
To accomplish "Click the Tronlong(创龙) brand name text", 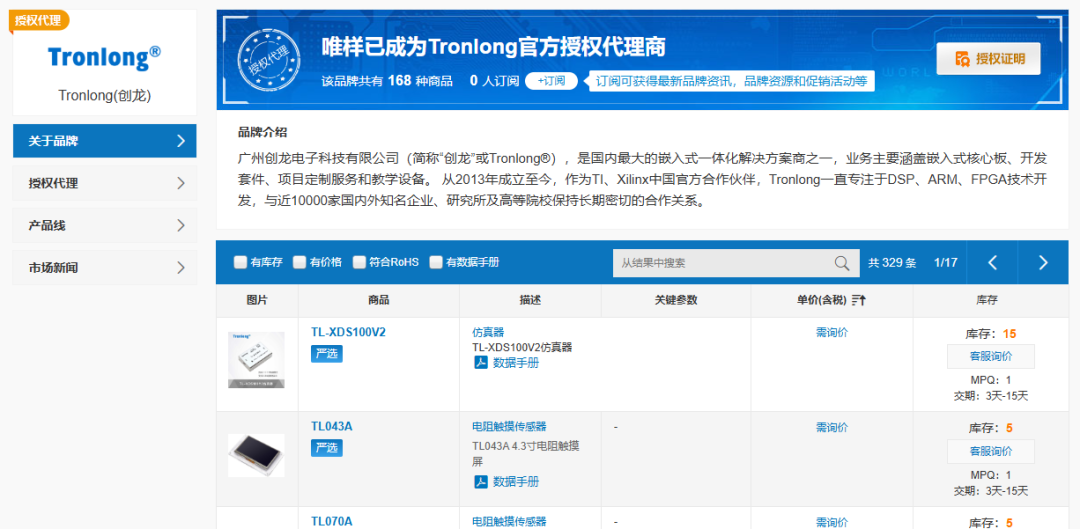I will pyautogui.click(x=105, y=95).
